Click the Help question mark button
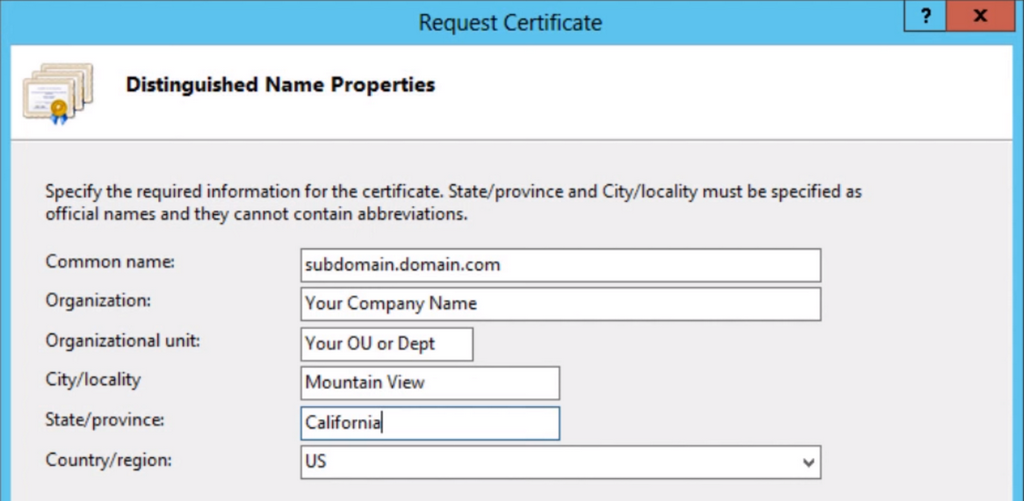1024x501 pixels. click(x=926, y=18)
